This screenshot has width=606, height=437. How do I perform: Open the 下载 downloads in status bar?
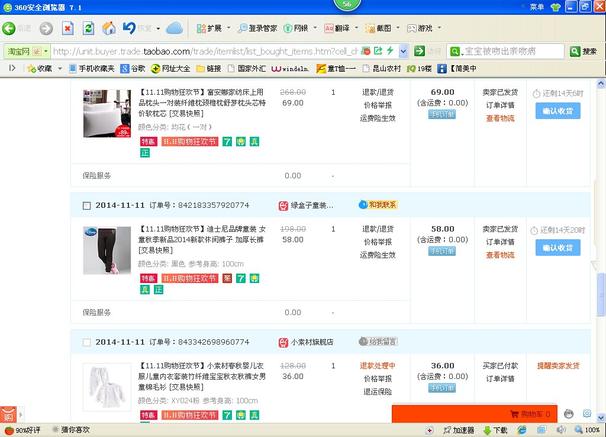[495, 430]
